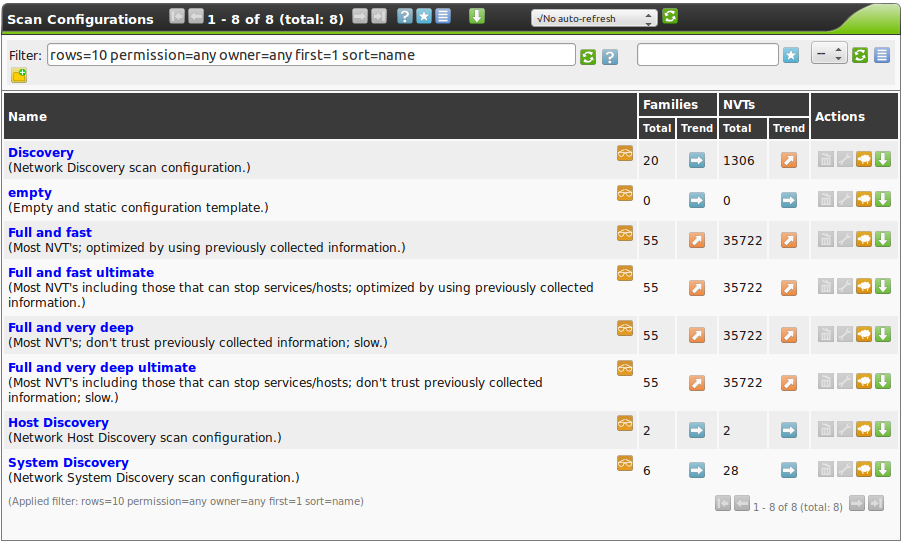Open the Full and fast ultimate link
Screen dimensions: 904x543
81,273
